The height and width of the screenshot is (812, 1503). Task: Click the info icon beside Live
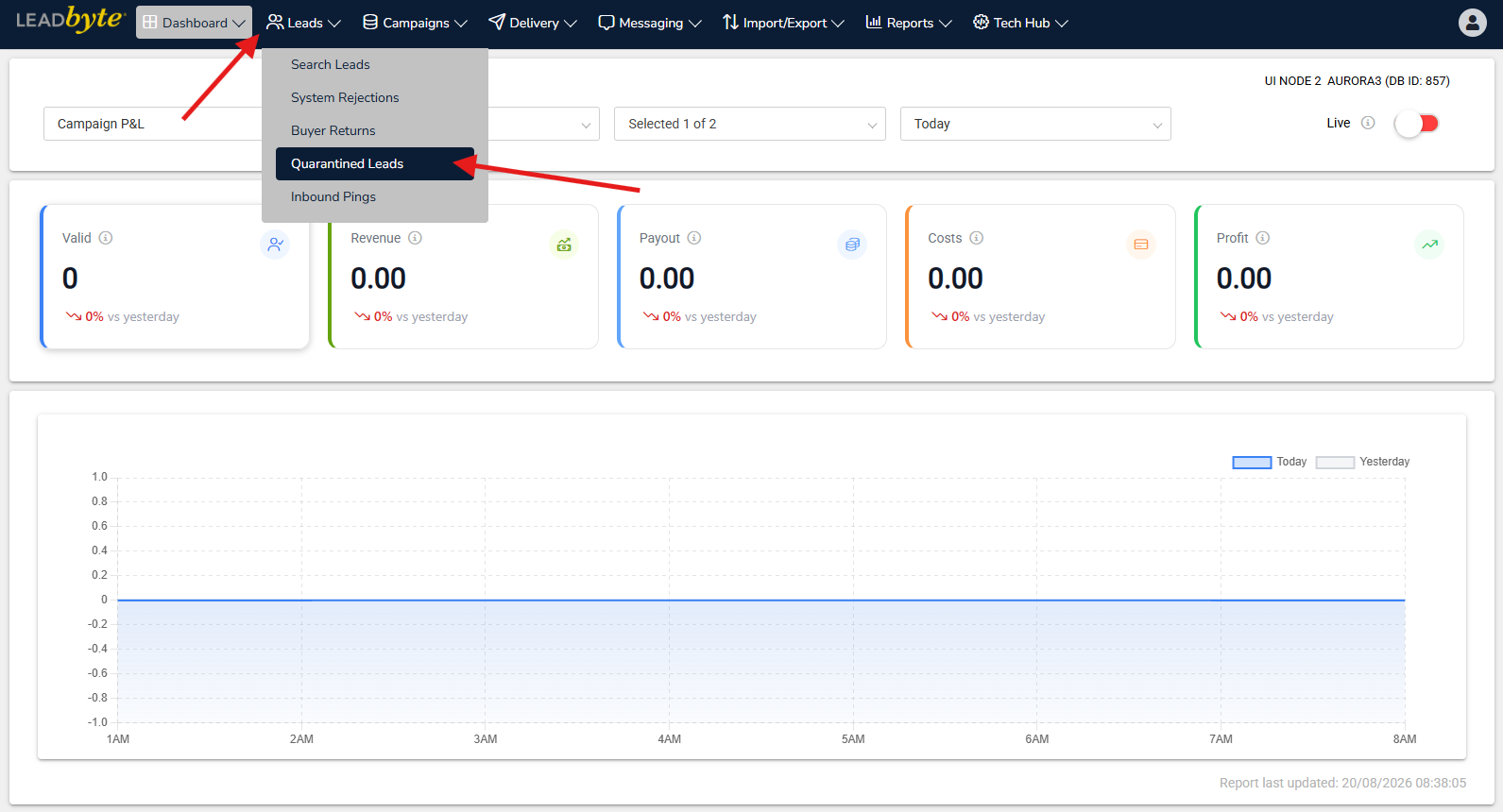click(1368, 123)
